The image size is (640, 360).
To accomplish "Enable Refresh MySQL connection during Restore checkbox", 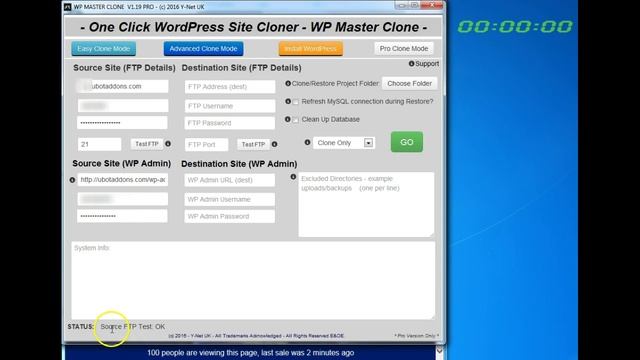I will 296,102.
